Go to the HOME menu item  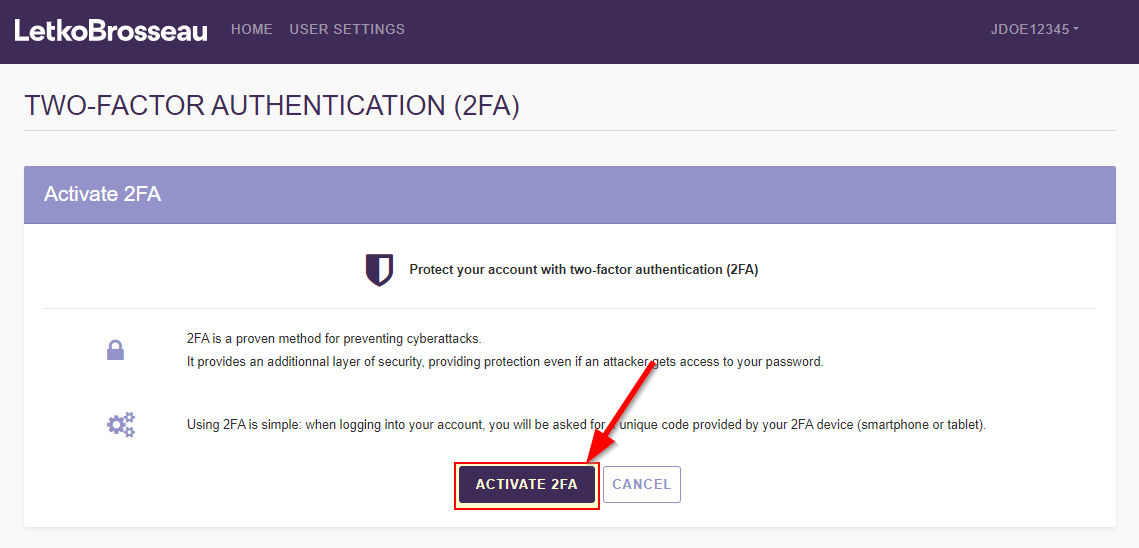pyautogui.click(x=252, y=30)
